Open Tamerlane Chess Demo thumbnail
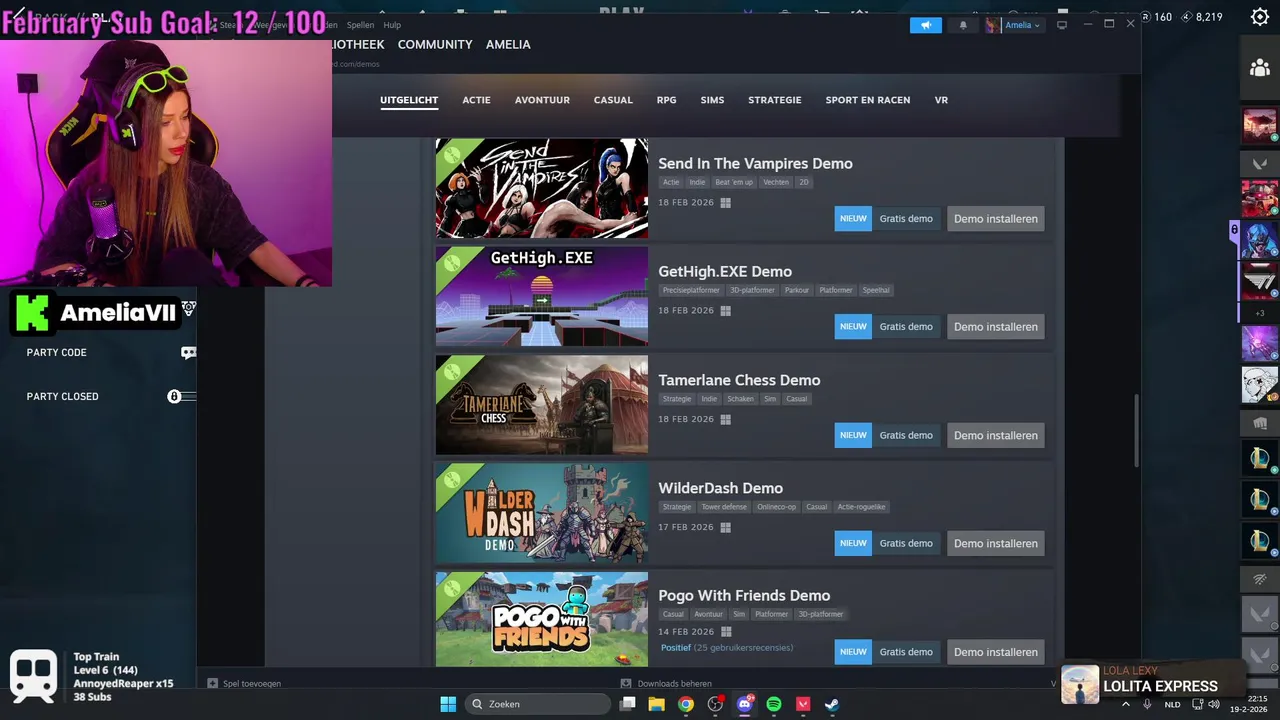Image resolution: width=1280 pixels, height=720 pixels. point(542,405)
